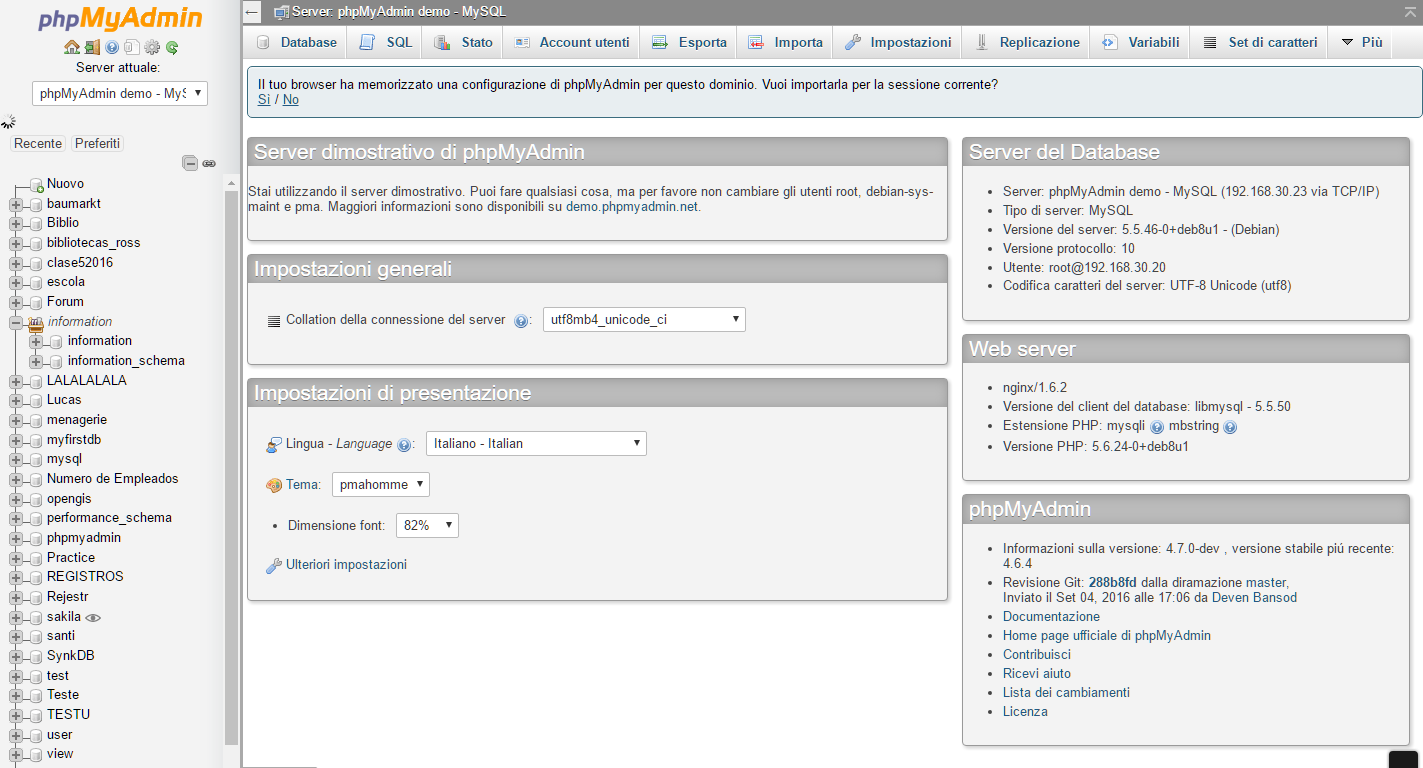This screenshot has height=768, width=1423.
Task: Click help icon beside Collation label
Action: [521, 321]
